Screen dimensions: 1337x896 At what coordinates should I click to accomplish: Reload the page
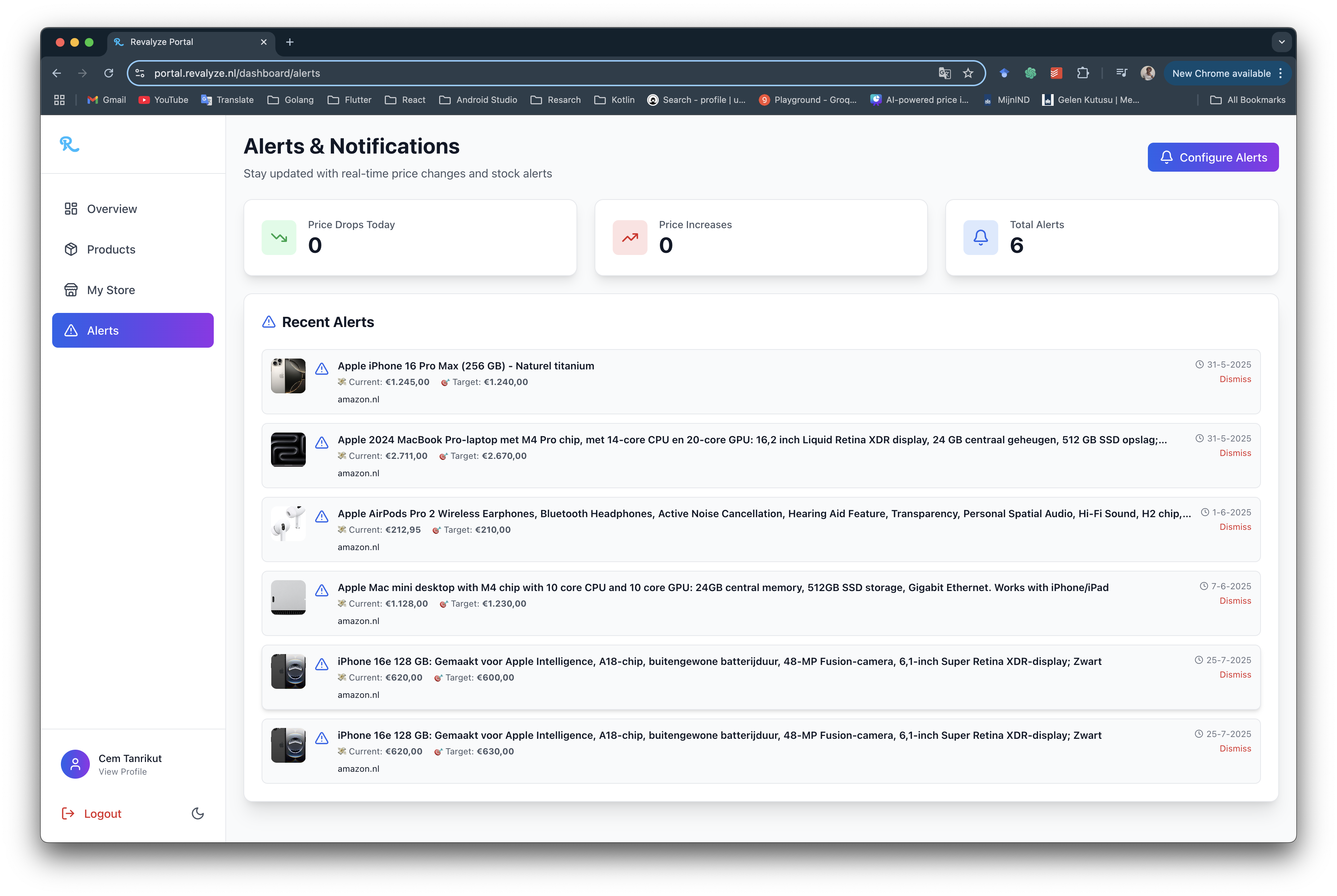pos(109,73)
